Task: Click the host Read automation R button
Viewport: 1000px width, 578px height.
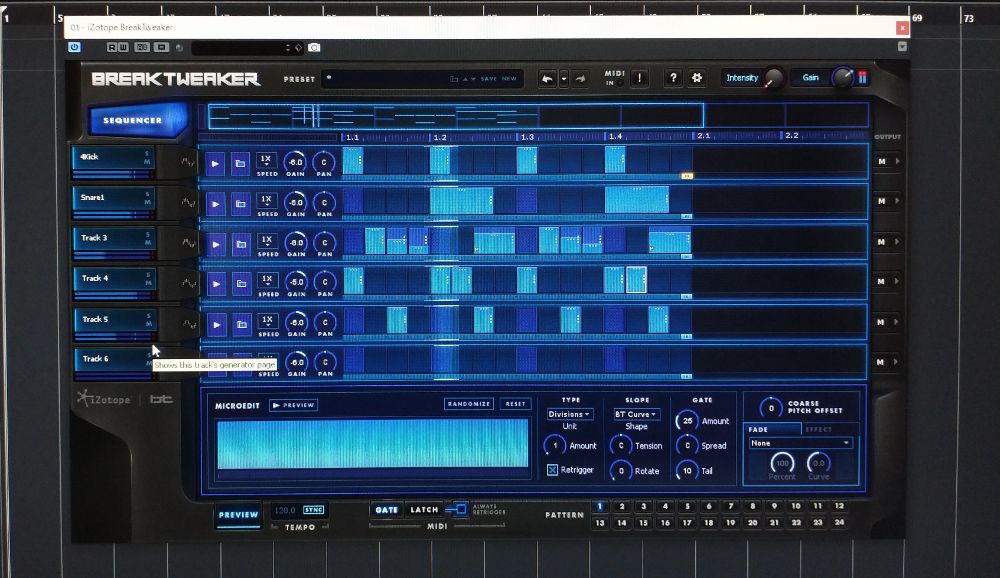Action: [112, 47]
